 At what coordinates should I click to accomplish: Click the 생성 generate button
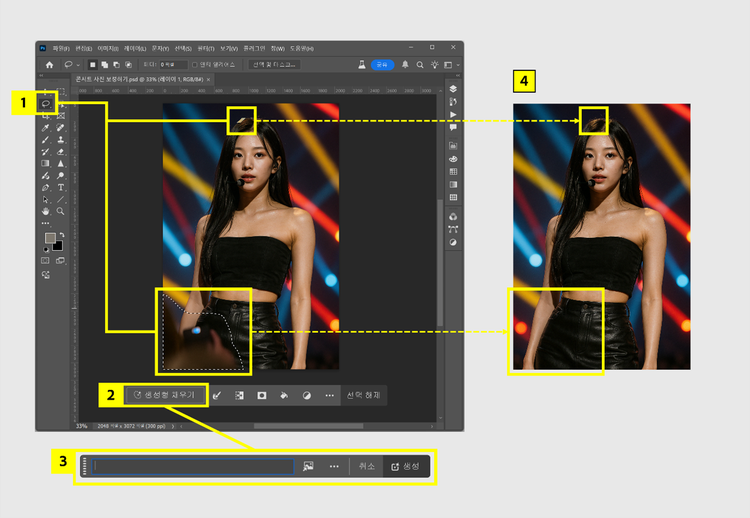pos(406,466)
